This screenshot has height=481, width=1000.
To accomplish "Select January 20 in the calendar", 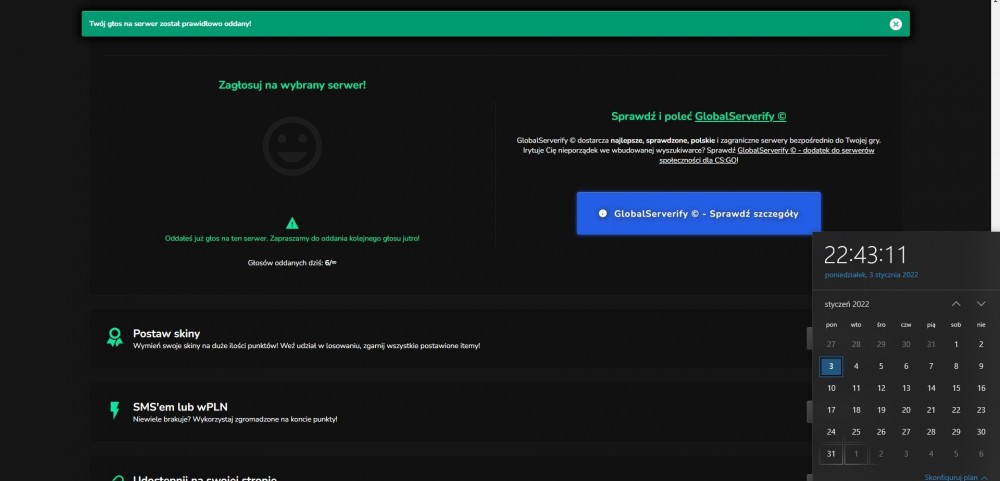I will click(906, 410).
